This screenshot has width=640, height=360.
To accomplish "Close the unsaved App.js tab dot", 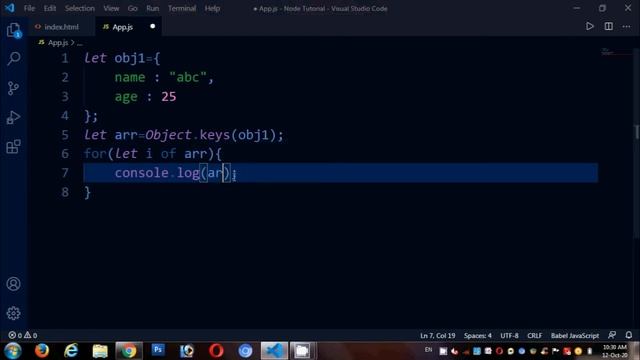I will [x=153, y=27].
